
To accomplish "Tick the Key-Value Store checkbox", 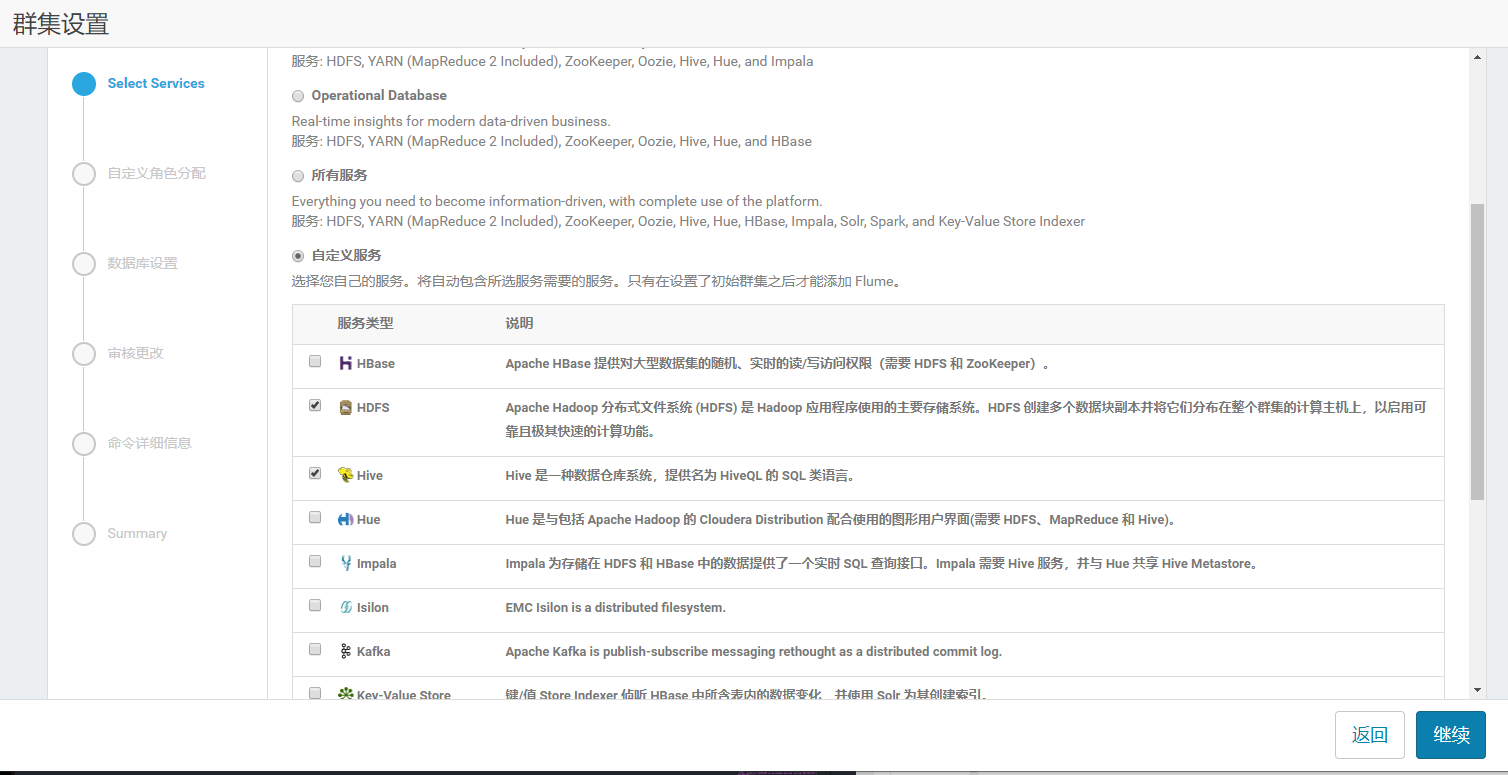I will coord(315,692).
